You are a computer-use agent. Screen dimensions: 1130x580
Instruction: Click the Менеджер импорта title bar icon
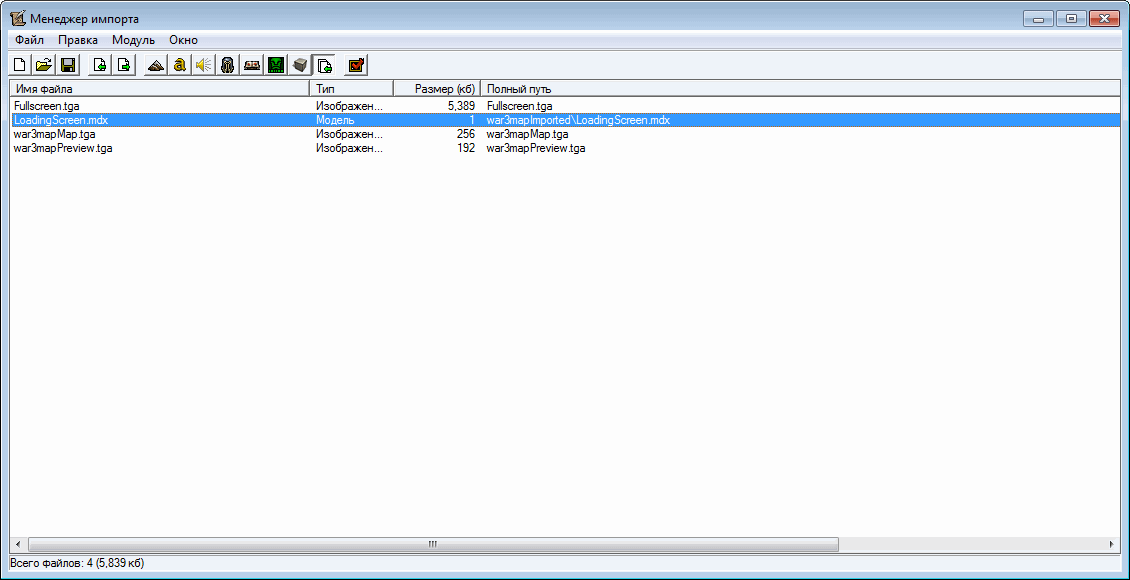(19, 18)
